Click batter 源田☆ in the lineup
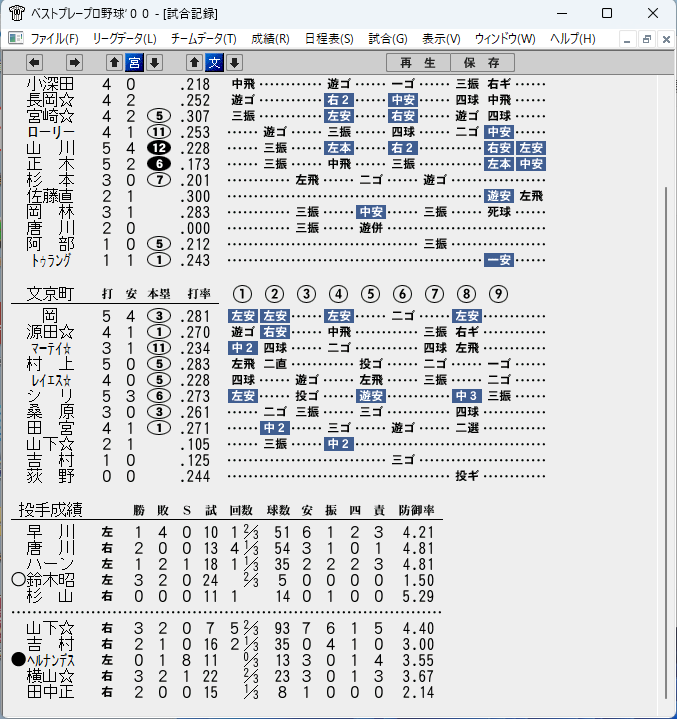677x719 pixels. click(50, 332)
